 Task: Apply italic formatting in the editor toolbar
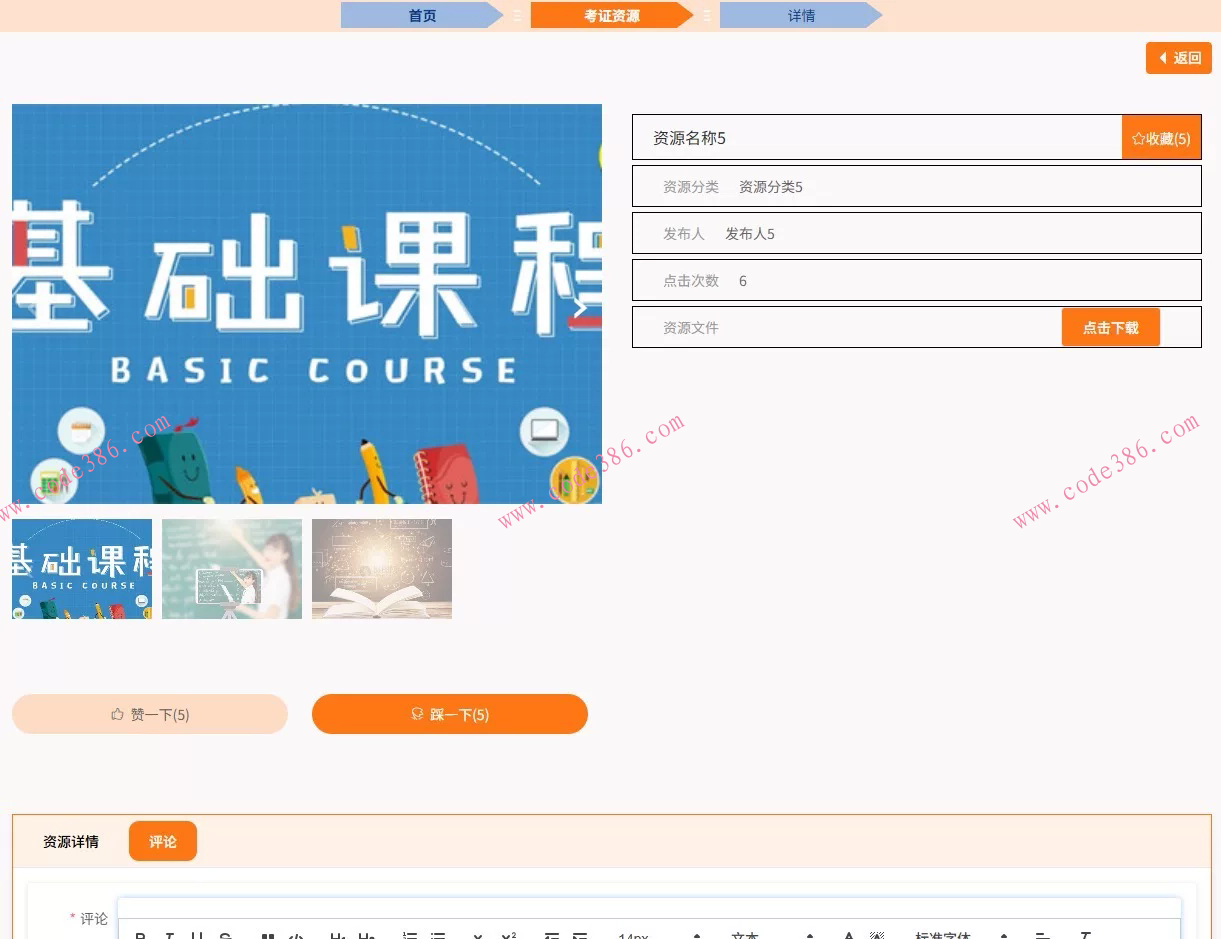170,936
